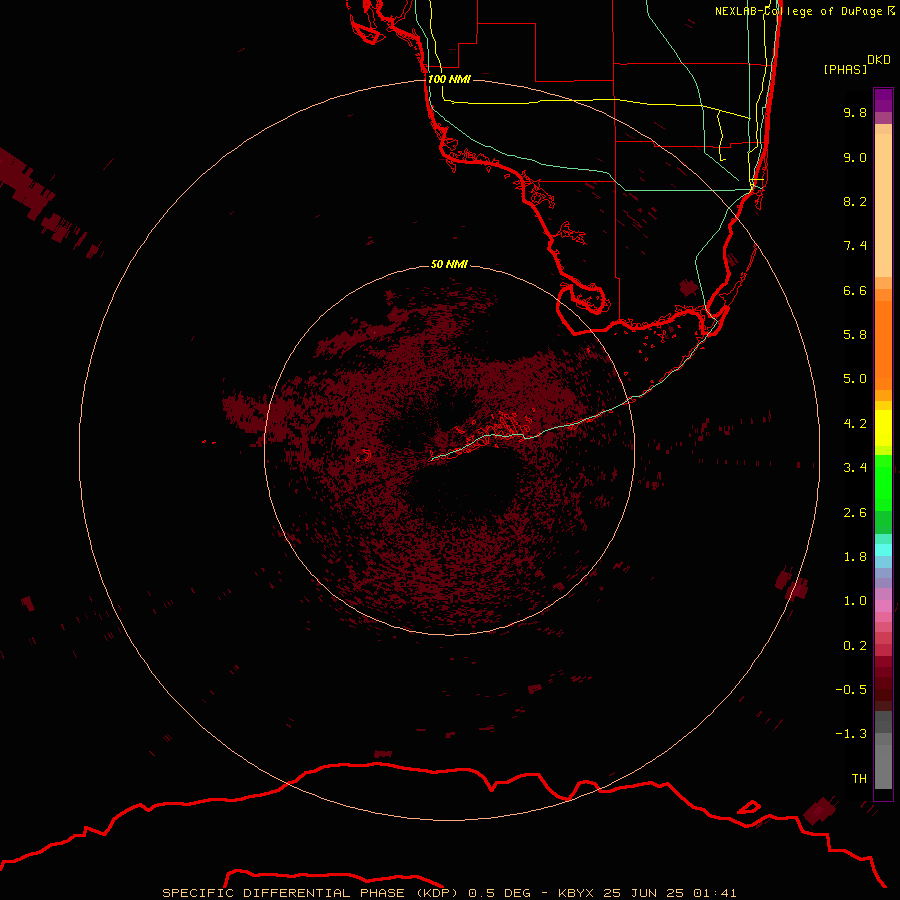Select the 5.0 scale value
The image size is (900, 900).
pyautogui.click(x=855, y=379)
